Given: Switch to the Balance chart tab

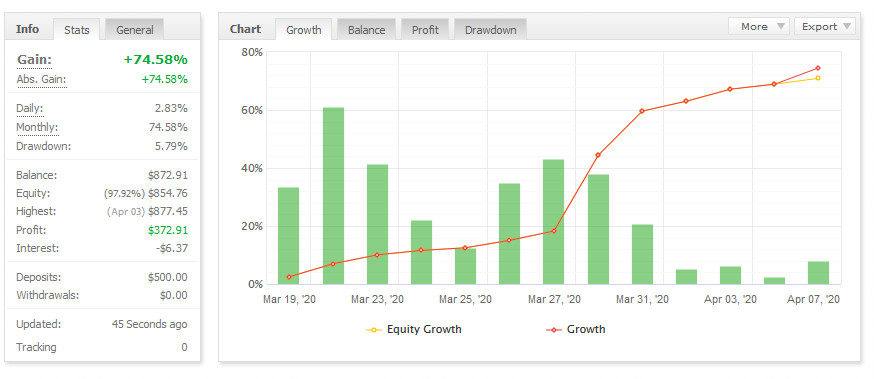Looking at the screenshot, I should point(366,30).
